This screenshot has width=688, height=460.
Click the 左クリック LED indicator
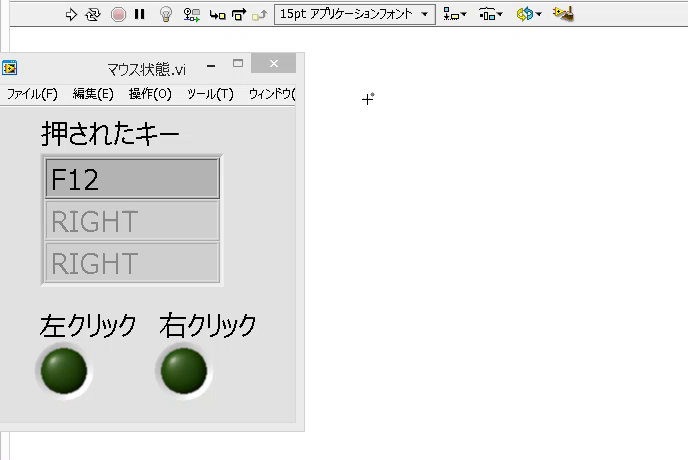64,371
